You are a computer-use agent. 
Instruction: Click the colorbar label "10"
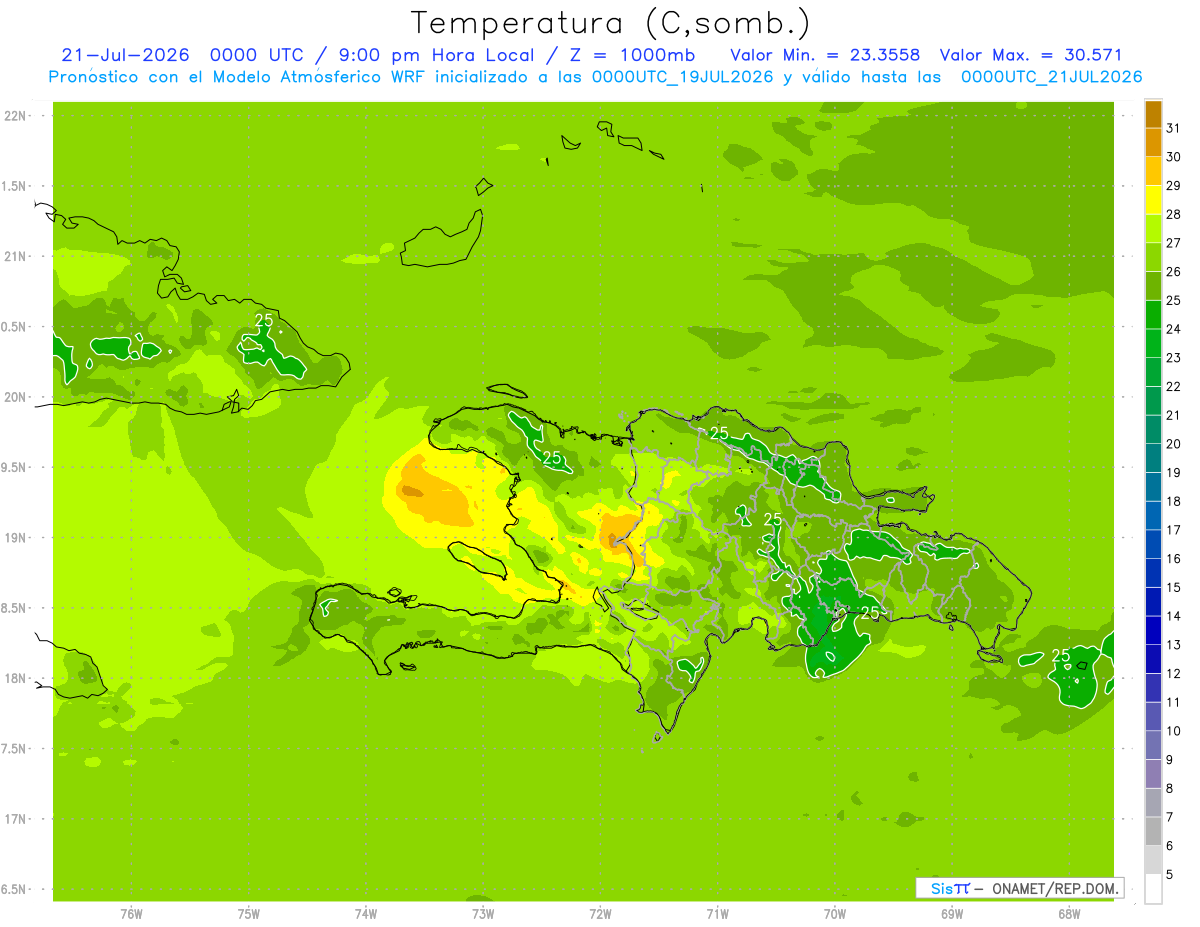pyautogui.click(x=1173, y=731)
